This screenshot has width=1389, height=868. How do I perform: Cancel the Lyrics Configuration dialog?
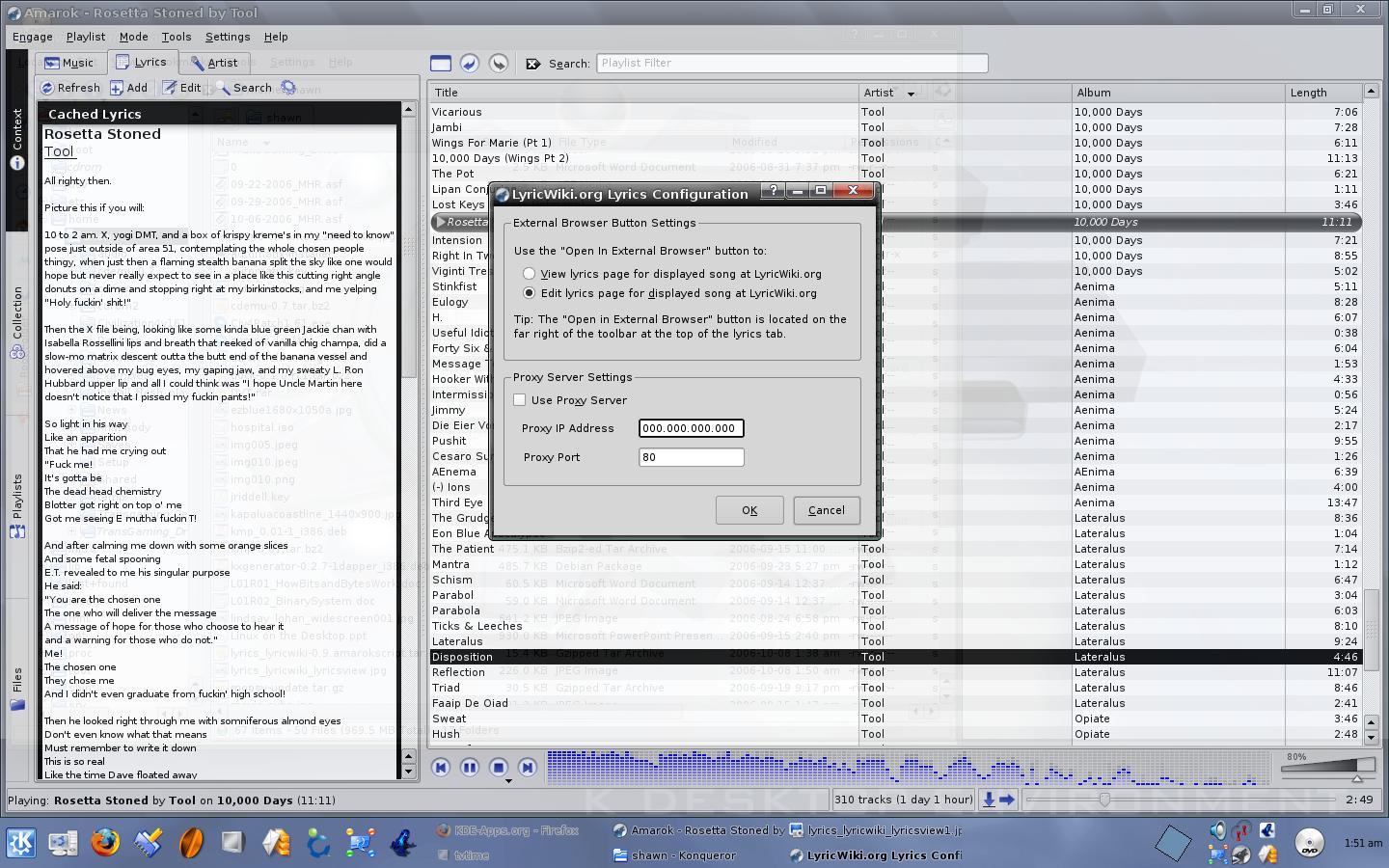pyautogui.click(x=827, y=510)
